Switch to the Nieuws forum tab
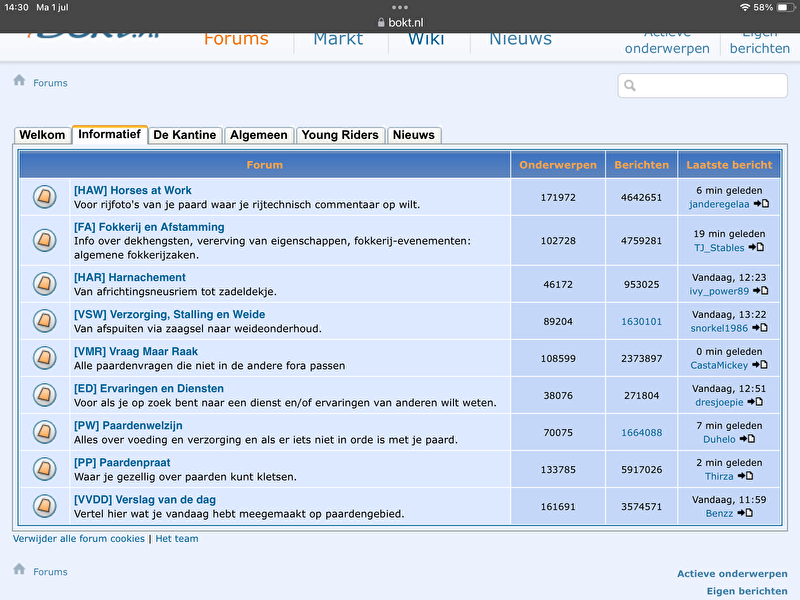The height and width of the screenshot is (600, 800). [x=414, y=135]
